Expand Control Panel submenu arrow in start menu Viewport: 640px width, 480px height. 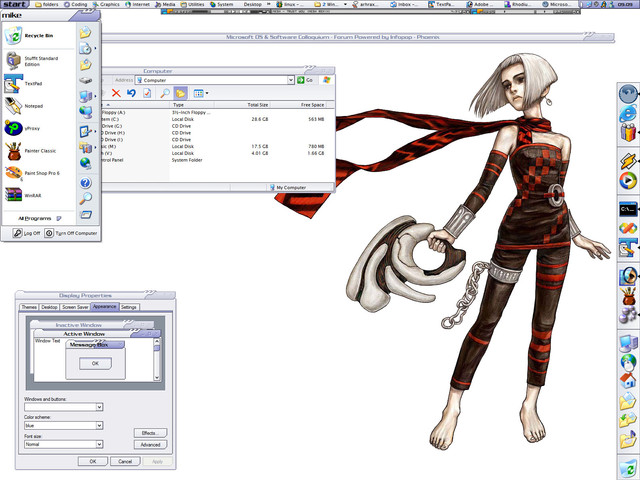pos(96,131)
